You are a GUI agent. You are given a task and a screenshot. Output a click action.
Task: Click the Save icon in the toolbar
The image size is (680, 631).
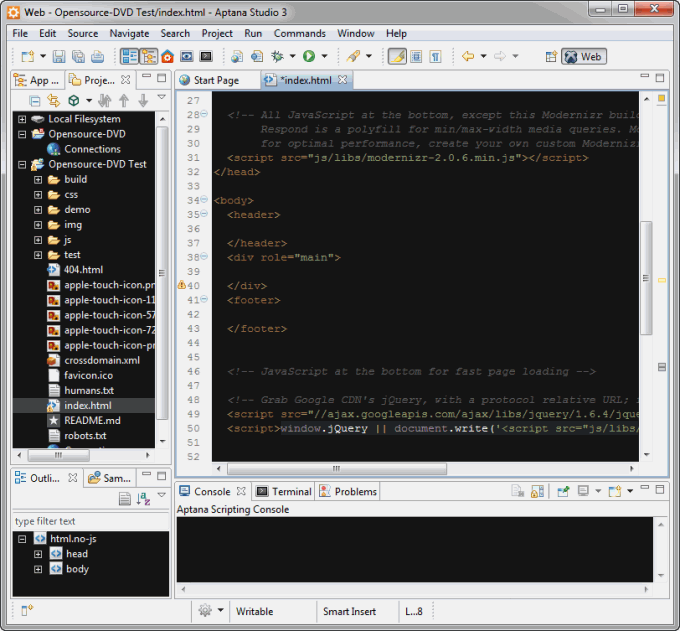click(x=59, y=57)
